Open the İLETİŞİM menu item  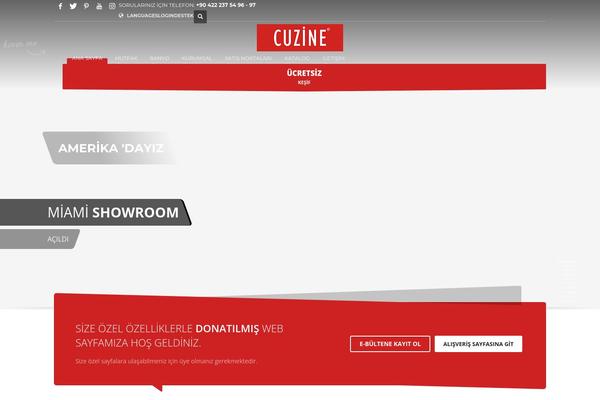(333, 59)
